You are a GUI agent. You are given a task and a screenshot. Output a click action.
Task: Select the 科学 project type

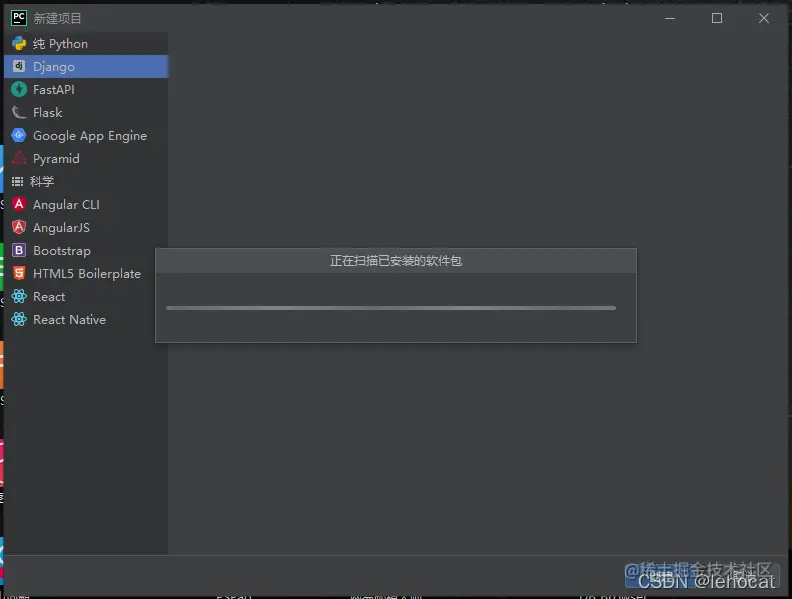tap(86, 181)
